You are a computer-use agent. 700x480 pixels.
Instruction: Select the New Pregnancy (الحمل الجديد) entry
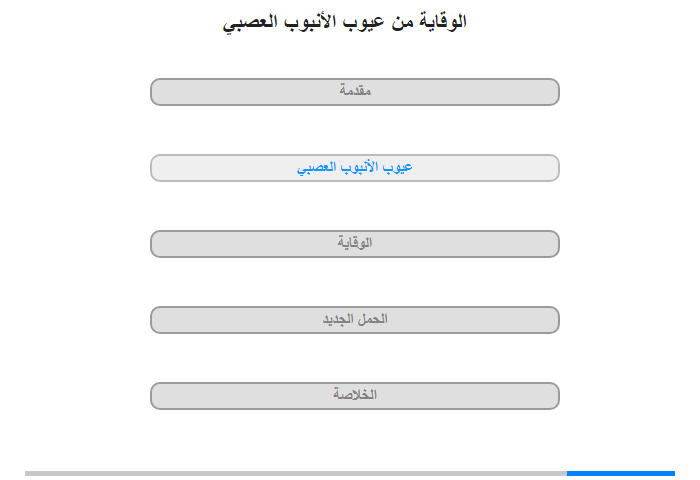[354, 320]
